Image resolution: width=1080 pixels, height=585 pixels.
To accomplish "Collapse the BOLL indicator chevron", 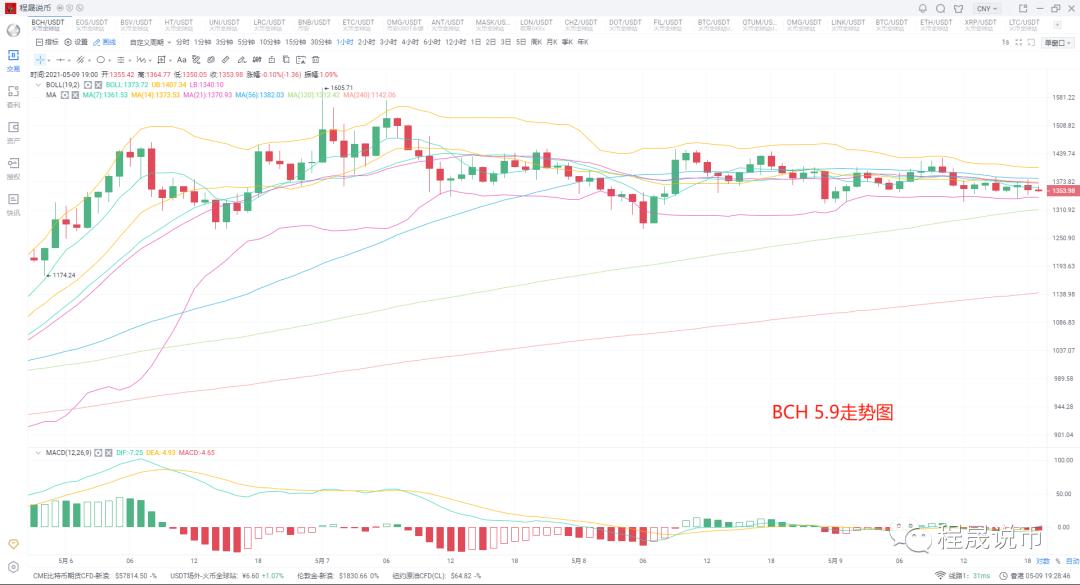I will tap(39, 85).
